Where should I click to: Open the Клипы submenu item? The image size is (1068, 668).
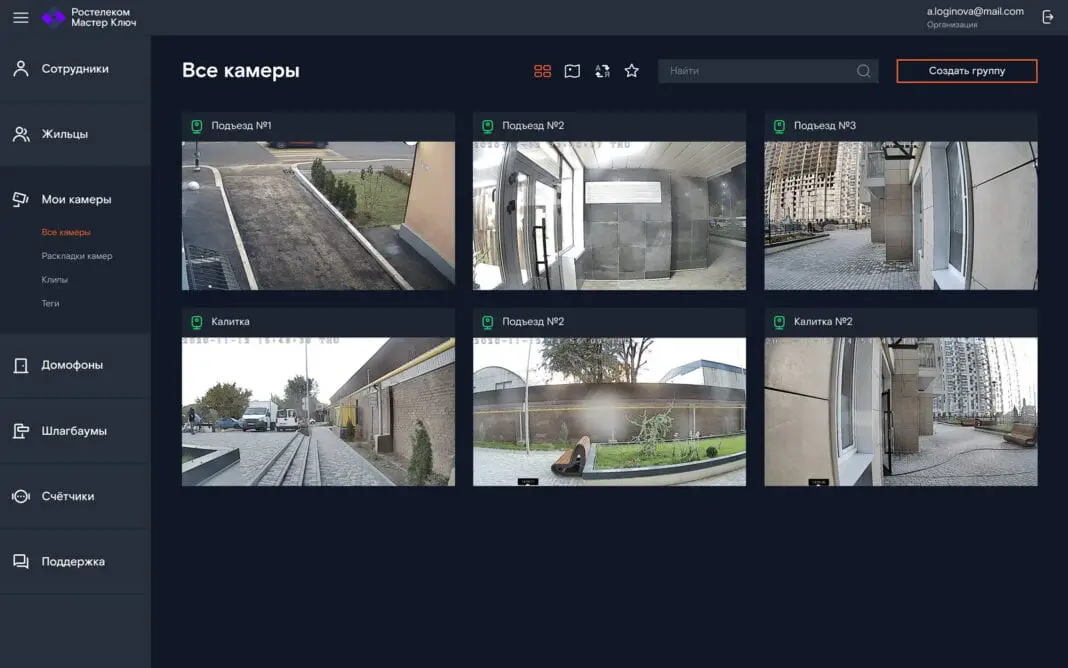(55, 280)
